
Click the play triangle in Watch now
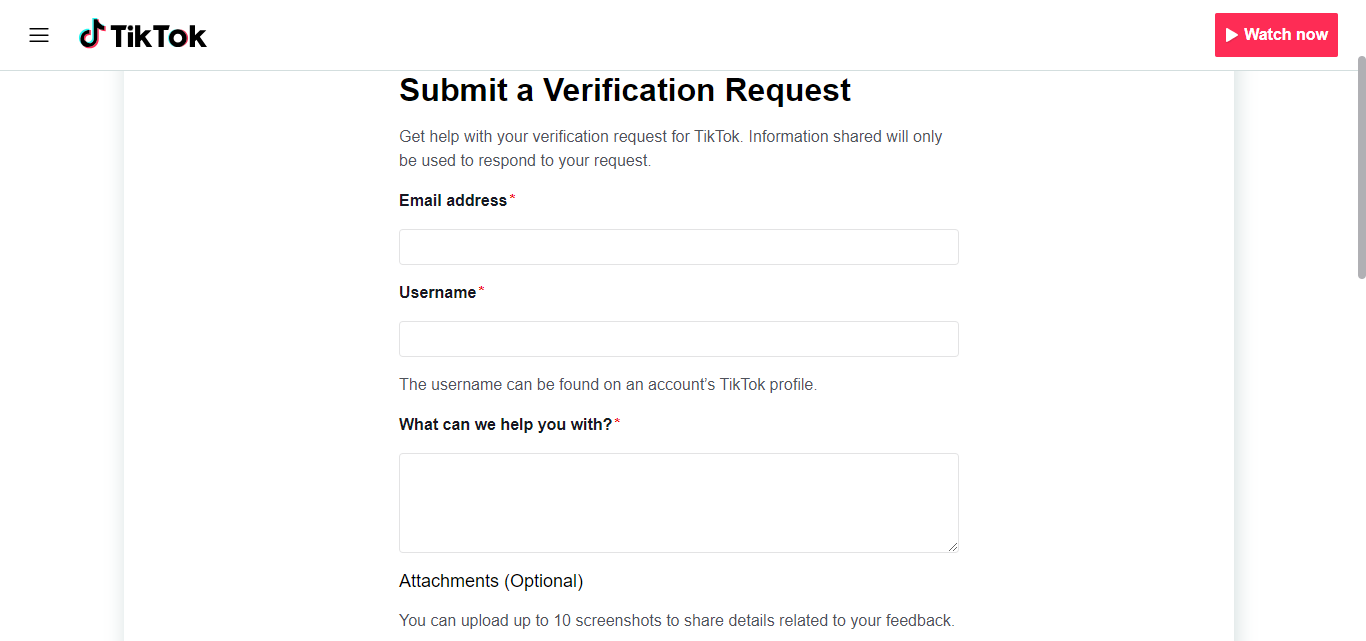(x=1232, y=35)
